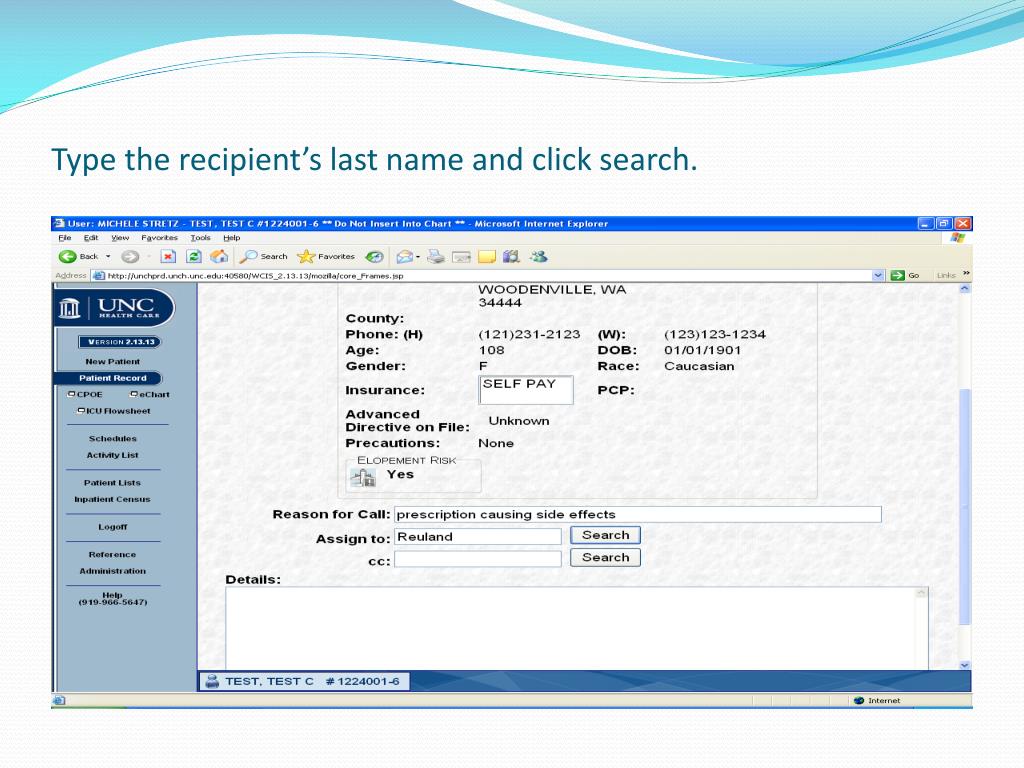Click the Research books icon
Screen dimensions: 1024x768
[511, 257]
